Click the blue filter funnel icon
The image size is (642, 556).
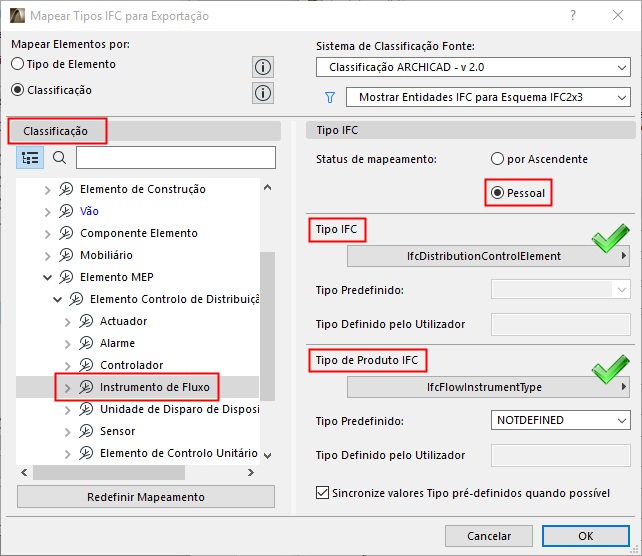coord(328,98)
